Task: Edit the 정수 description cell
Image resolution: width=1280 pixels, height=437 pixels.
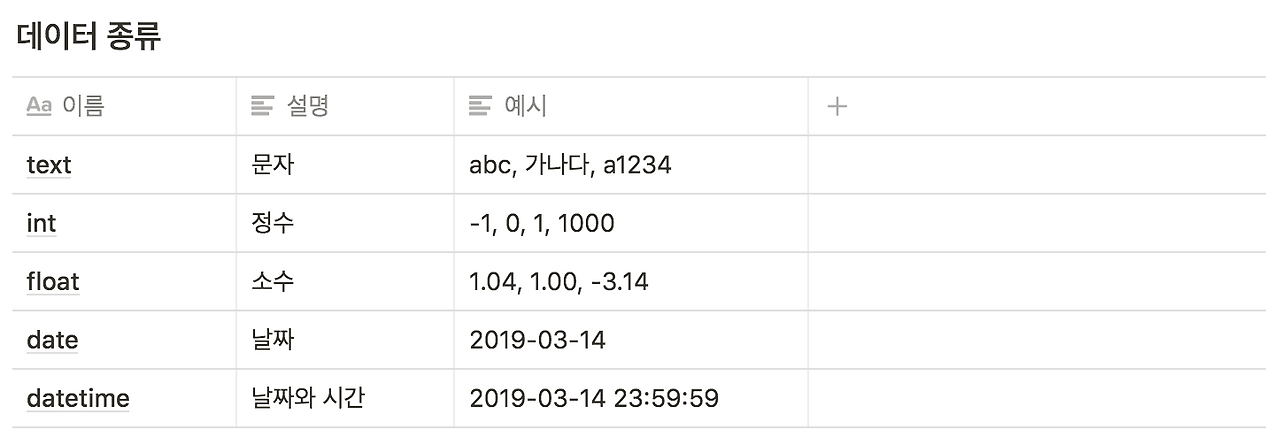Action: [345, 223]
